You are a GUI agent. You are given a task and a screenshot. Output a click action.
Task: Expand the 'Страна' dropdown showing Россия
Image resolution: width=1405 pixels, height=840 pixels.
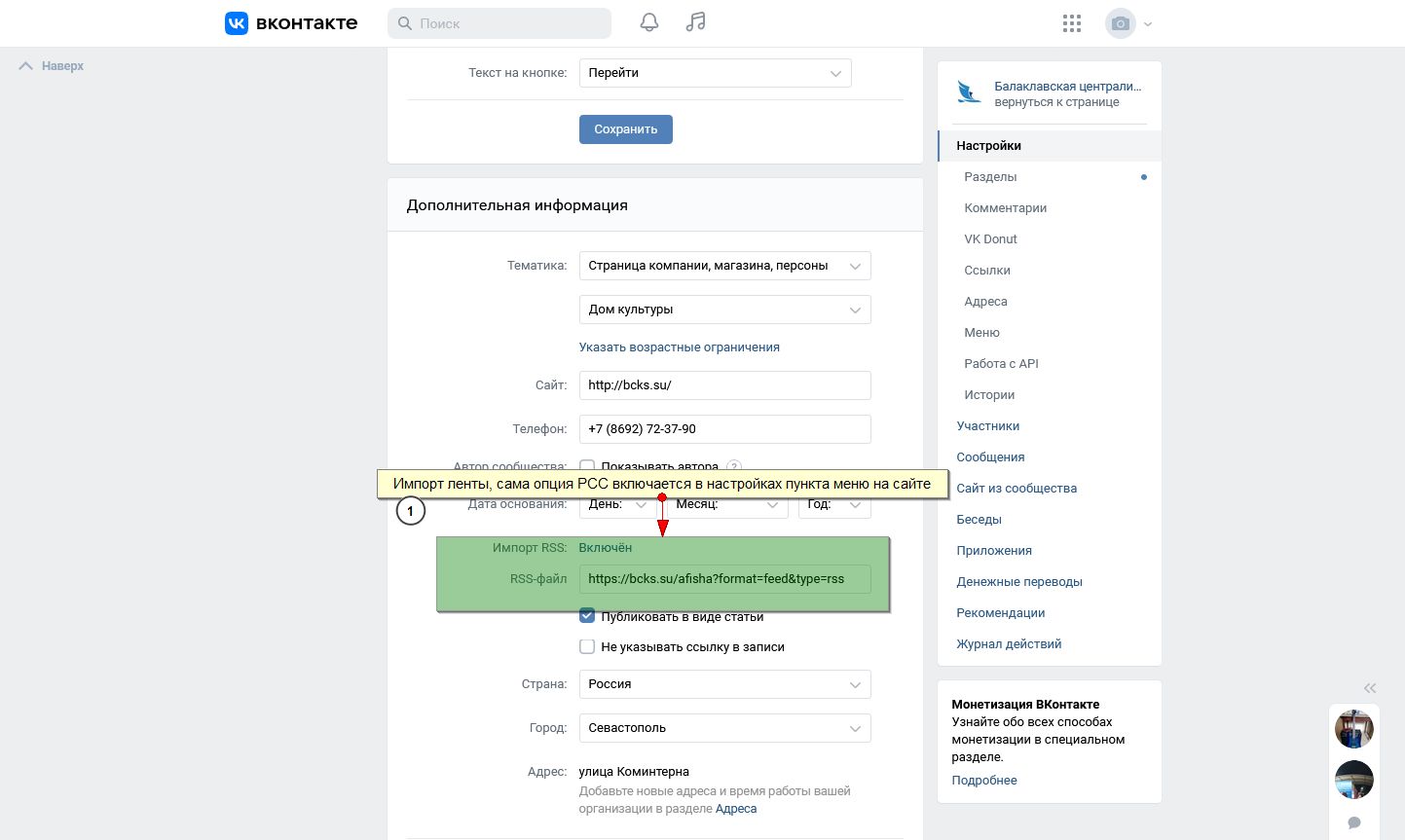coord(724,684)
